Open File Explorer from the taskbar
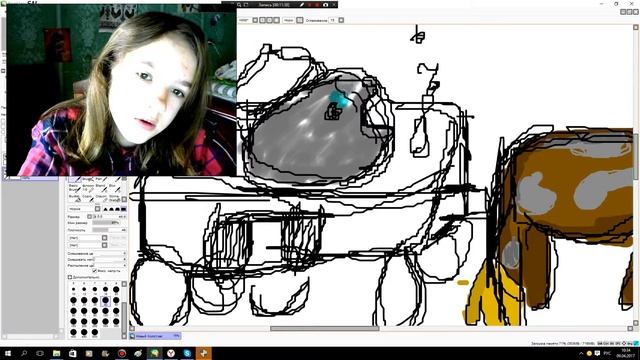This screenshot has height=360, width=640. [x=56, y=353]
